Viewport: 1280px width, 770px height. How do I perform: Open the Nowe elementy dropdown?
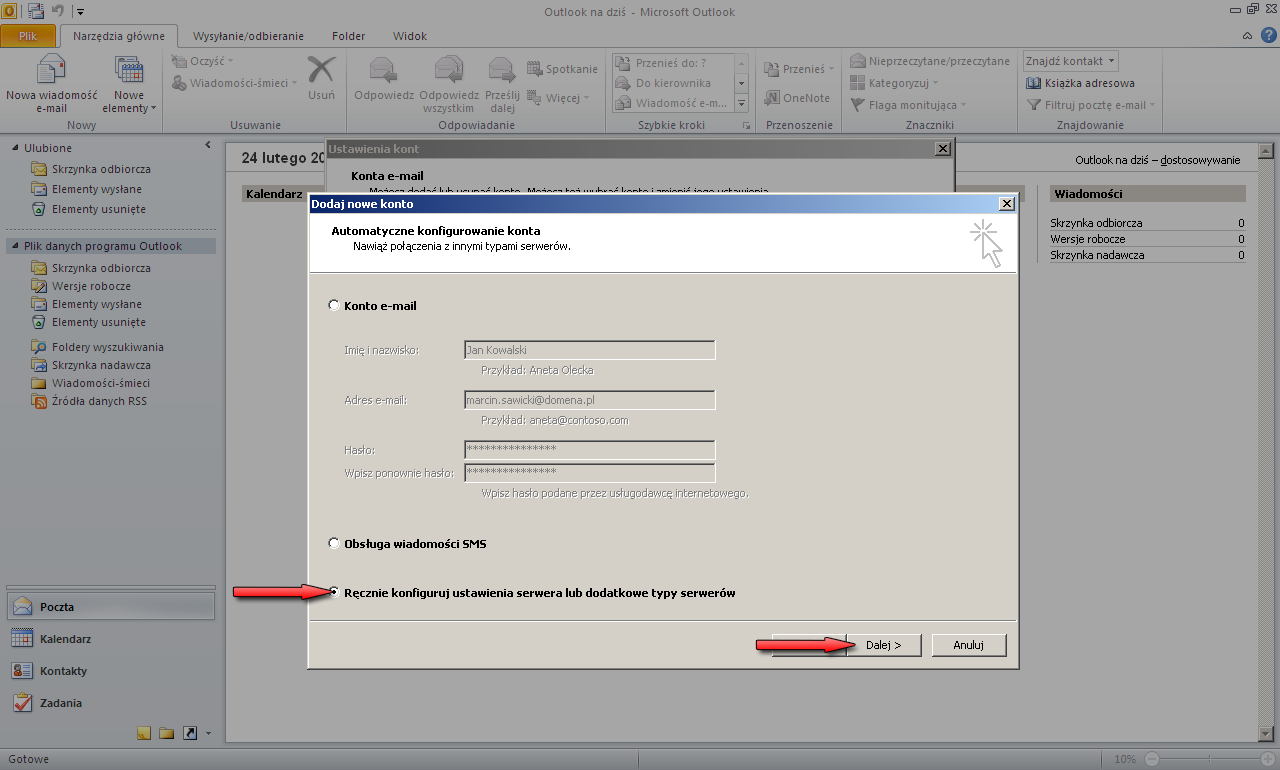129,85
